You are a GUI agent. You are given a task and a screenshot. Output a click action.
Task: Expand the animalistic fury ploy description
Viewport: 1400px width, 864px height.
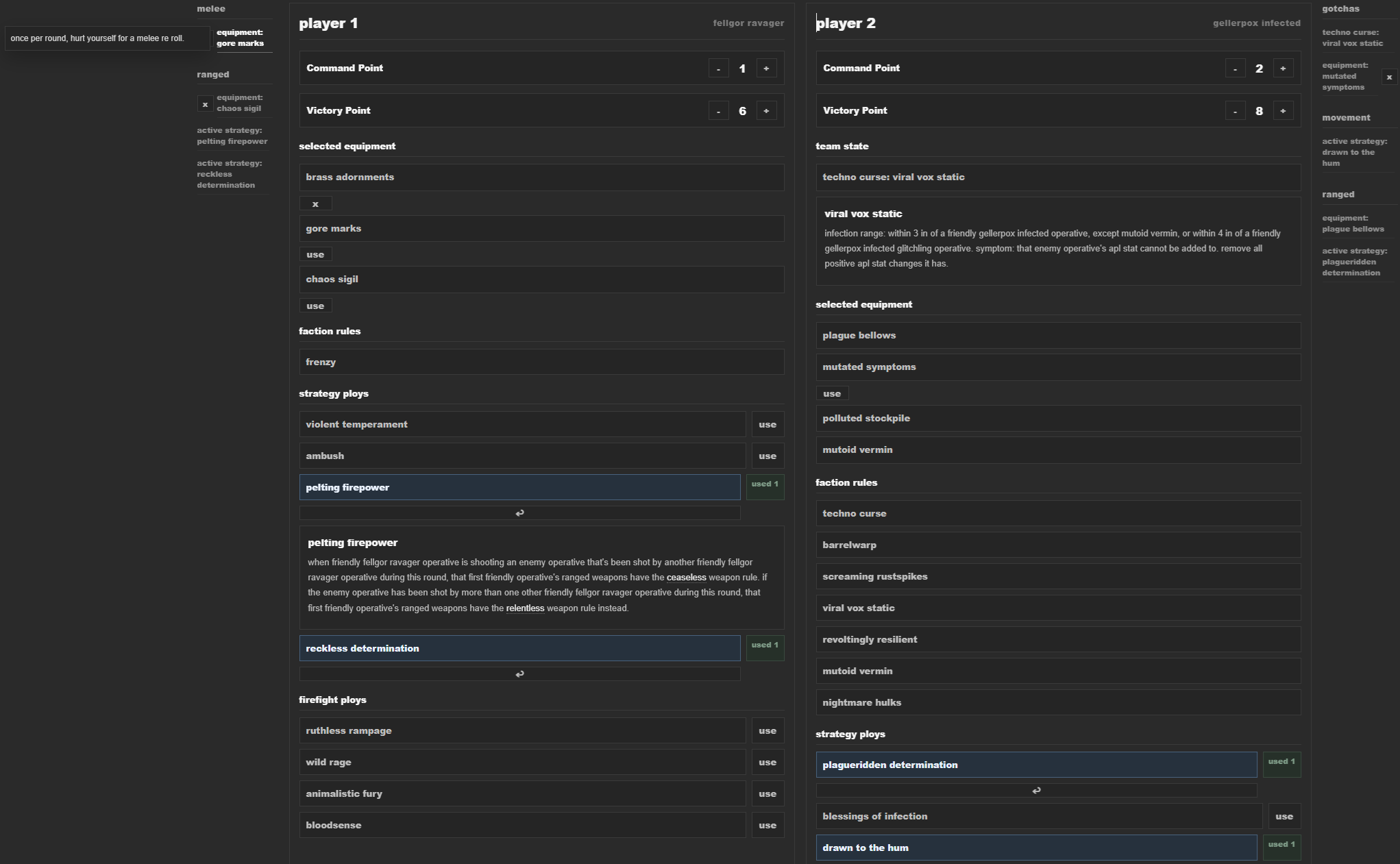(x=522, y=793)
